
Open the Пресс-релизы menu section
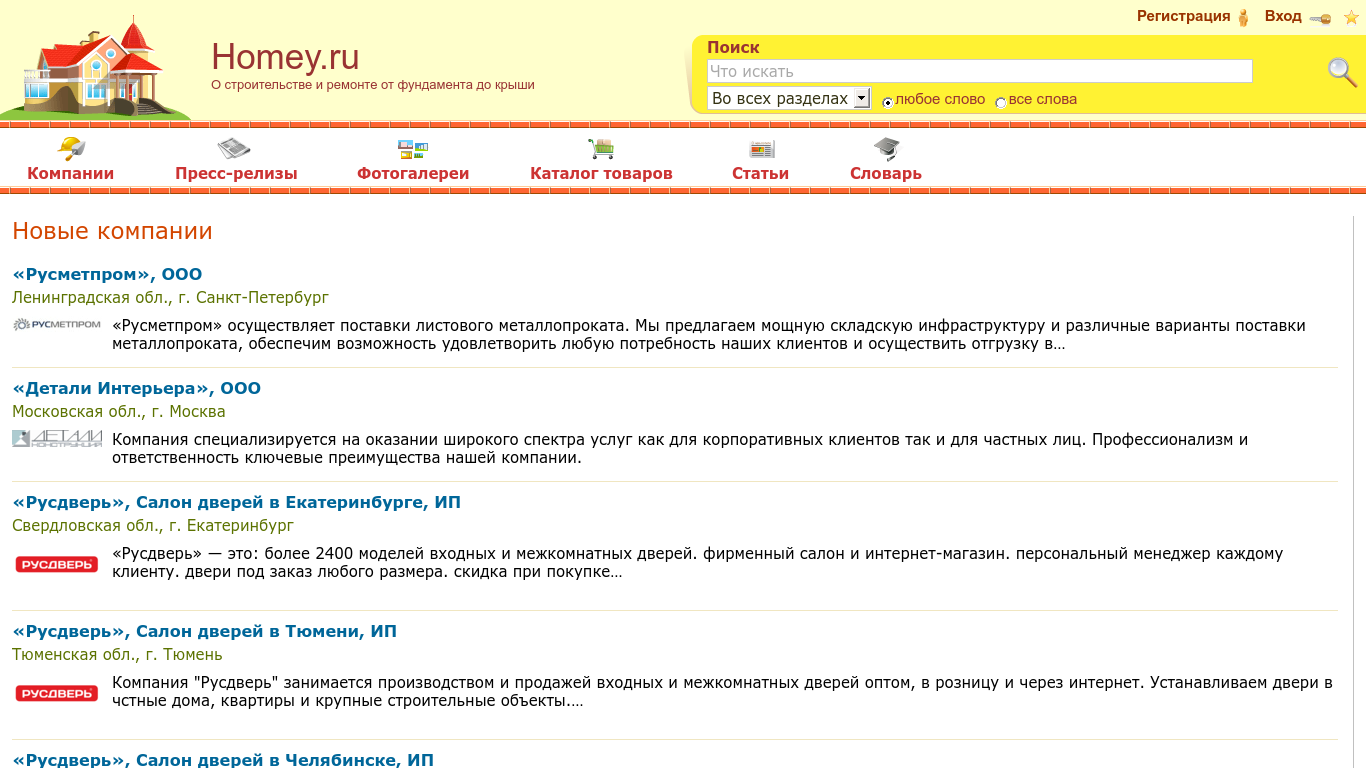236,174
